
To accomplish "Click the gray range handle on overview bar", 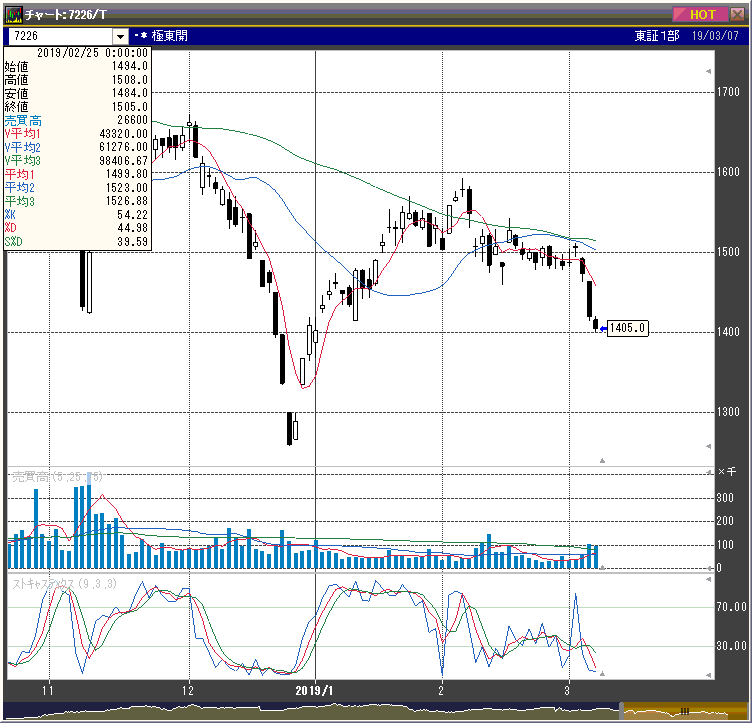I will tap(622, 710).
